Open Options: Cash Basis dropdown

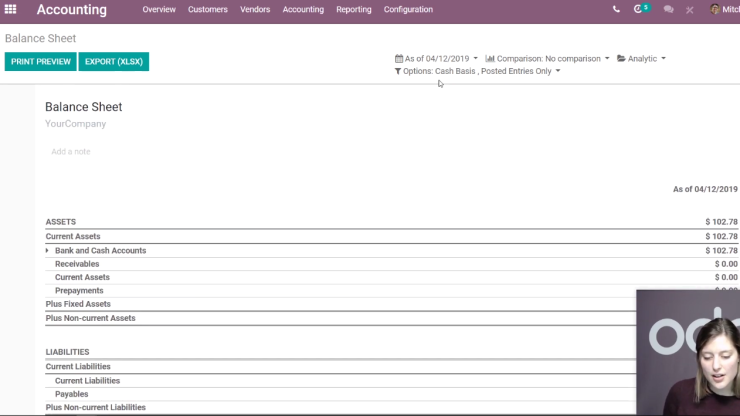tap(478, 71)
